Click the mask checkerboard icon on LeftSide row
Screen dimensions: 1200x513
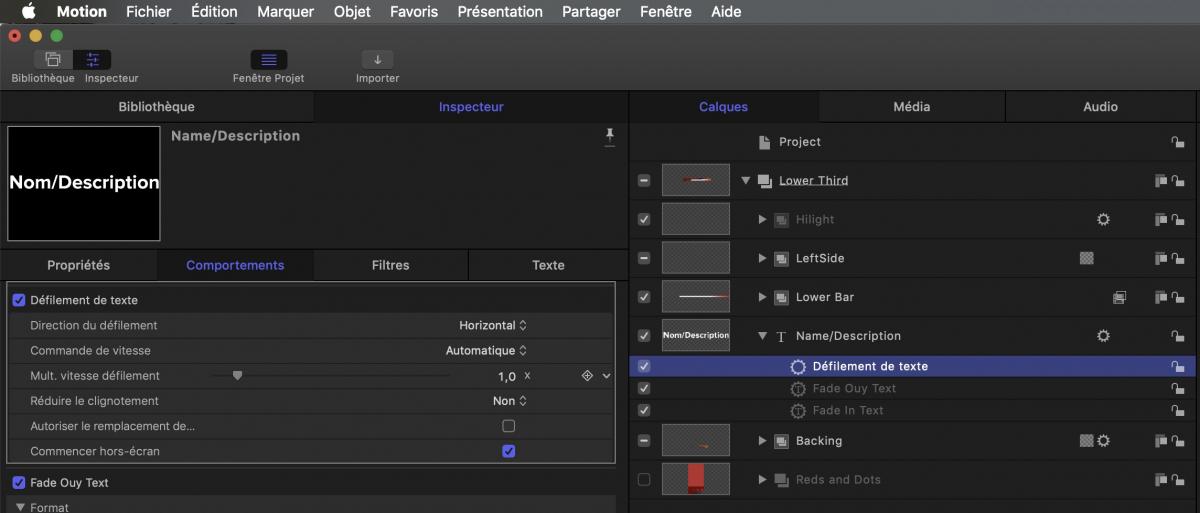1087,258
